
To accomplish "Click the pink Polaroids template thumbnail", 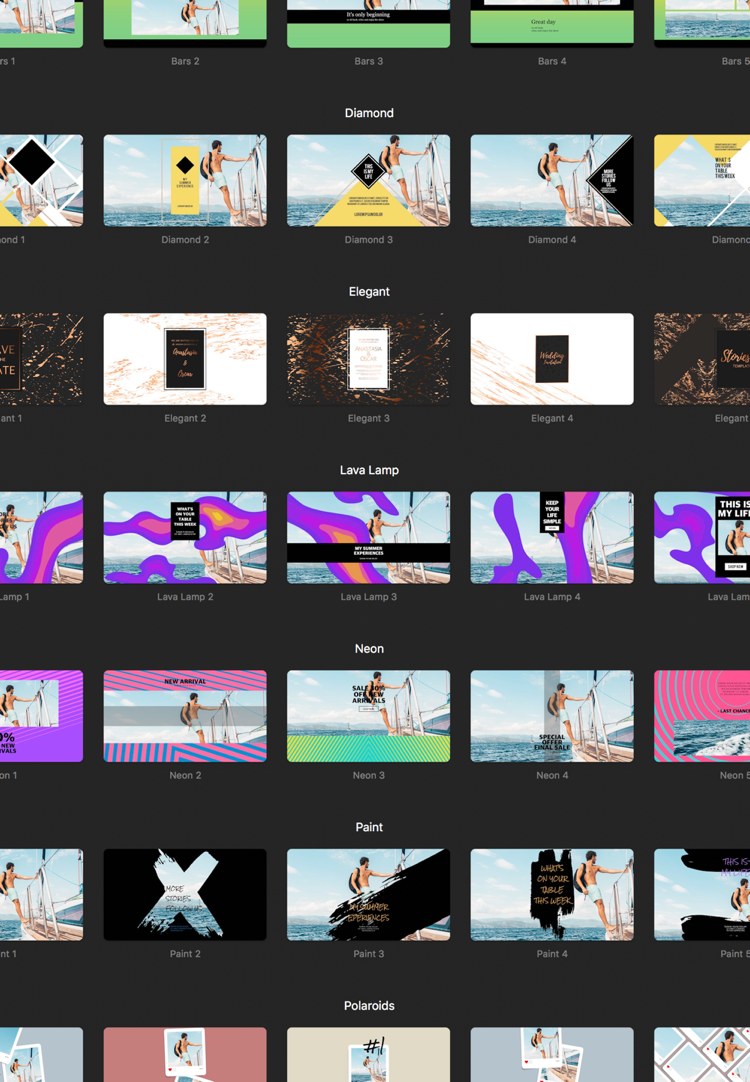I will [x=185, y=1054].
